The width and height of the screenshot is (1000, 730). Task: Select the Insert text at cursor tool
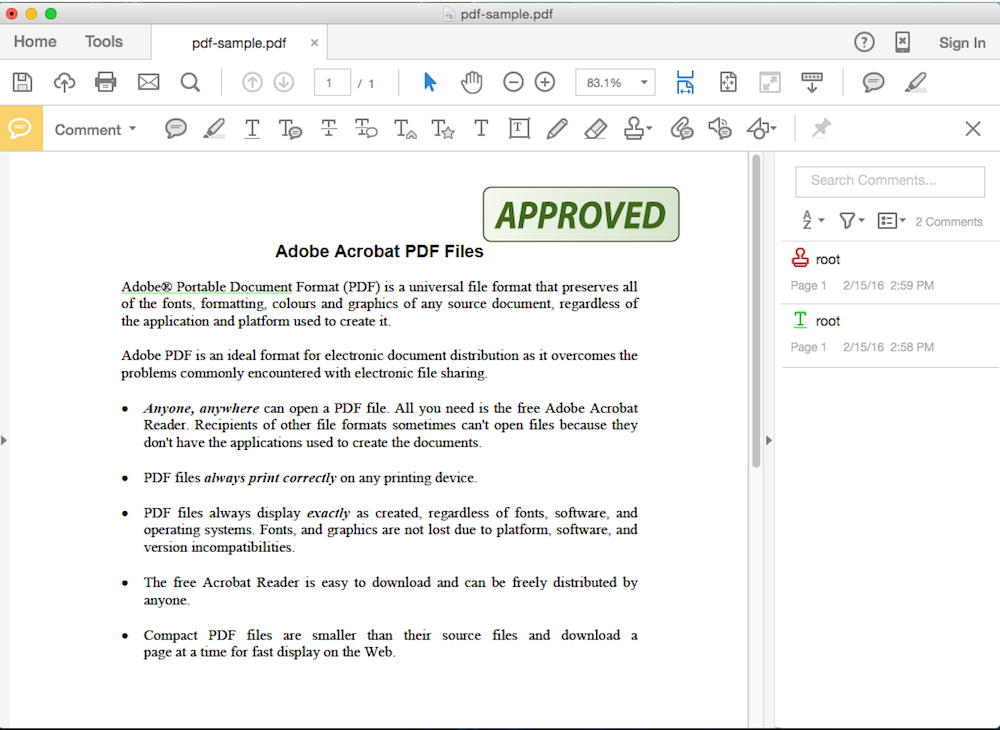405,129
